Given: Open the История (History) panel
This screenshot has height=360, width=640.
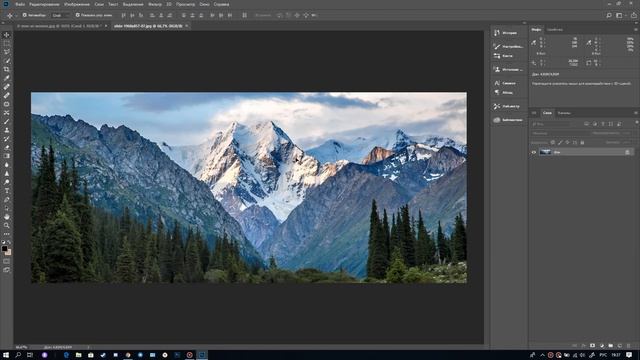Looking at the screenshot, I should 506,33.
